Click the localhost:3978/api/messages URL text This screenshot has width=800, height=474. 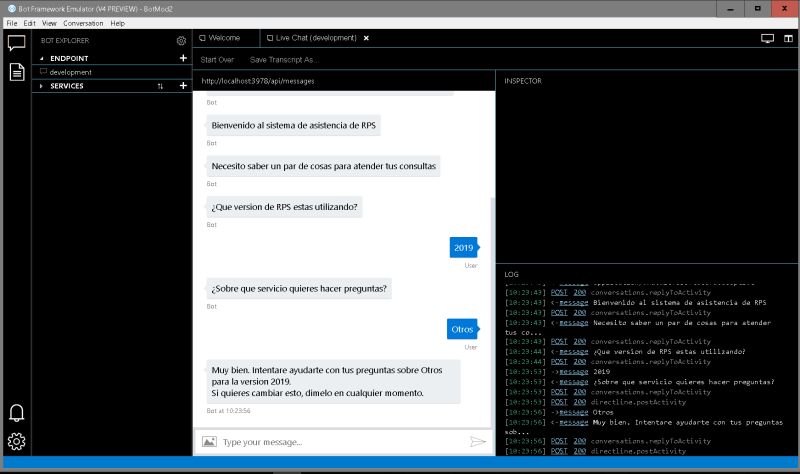(x=258, y=81)
